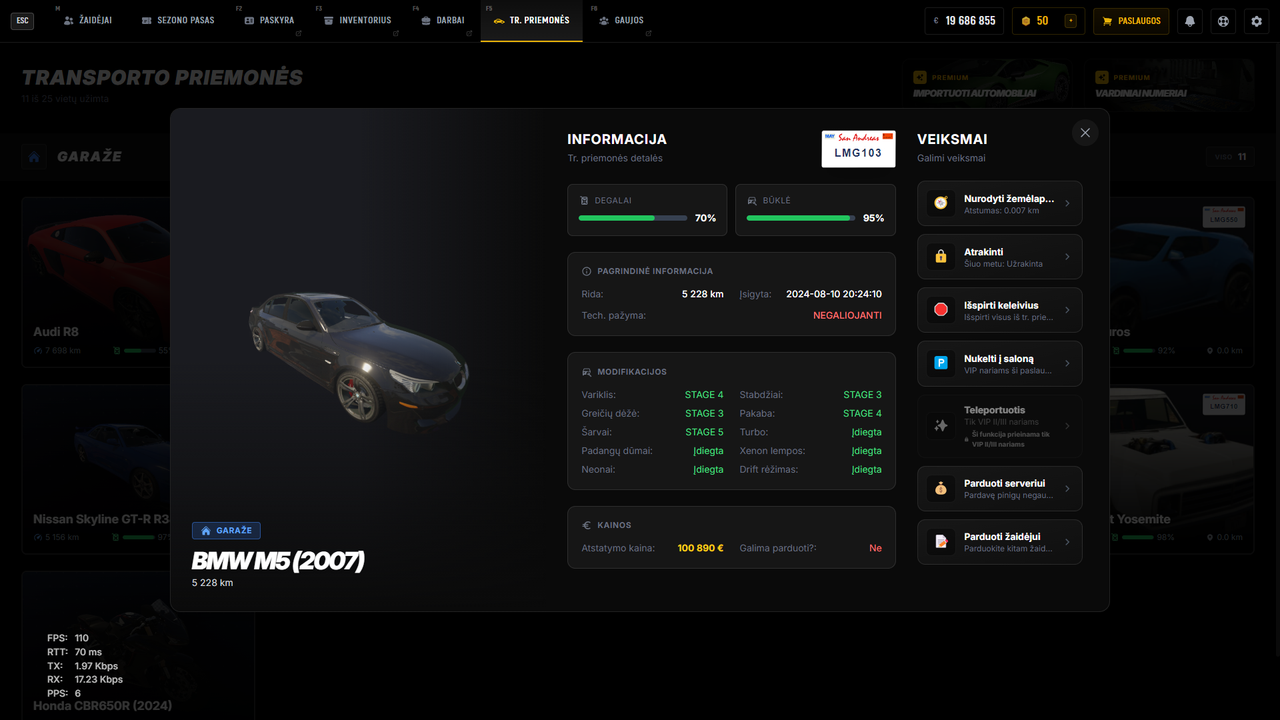Click the notification bell icon
1280x720 pixels.
(x=1190, y=20)
